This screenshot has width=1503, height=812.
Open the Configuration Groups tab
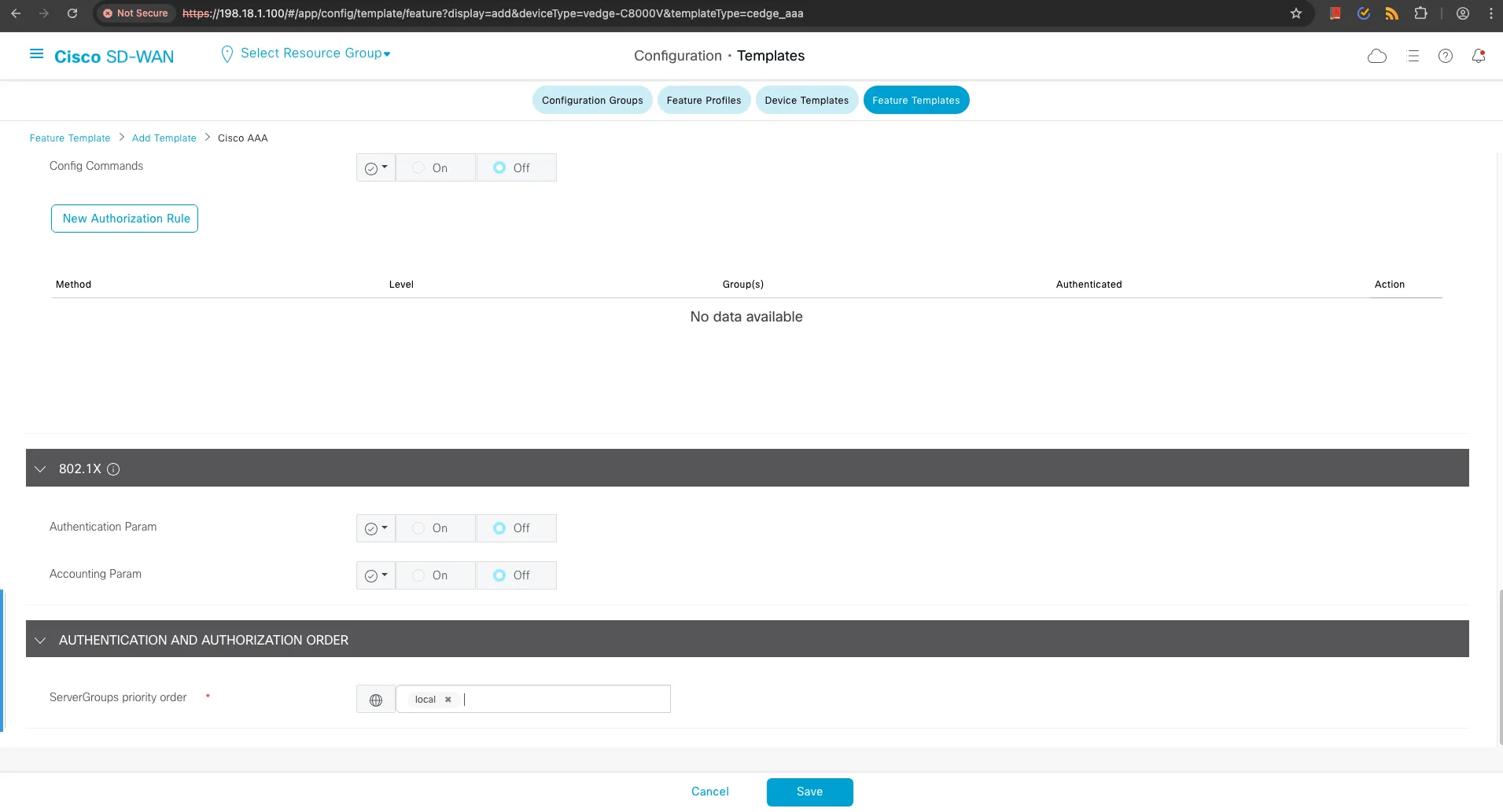592,100
